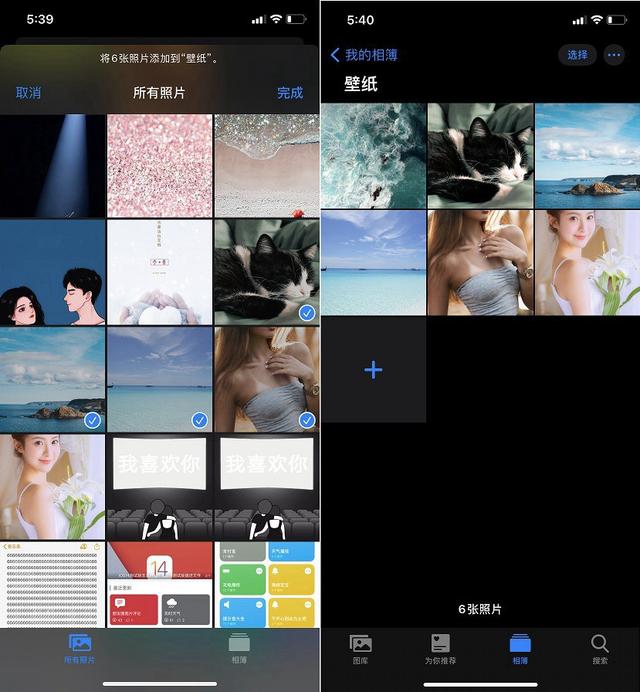
Task: Select the woman with lily photo in picker
Action: (x=53, y=487)
